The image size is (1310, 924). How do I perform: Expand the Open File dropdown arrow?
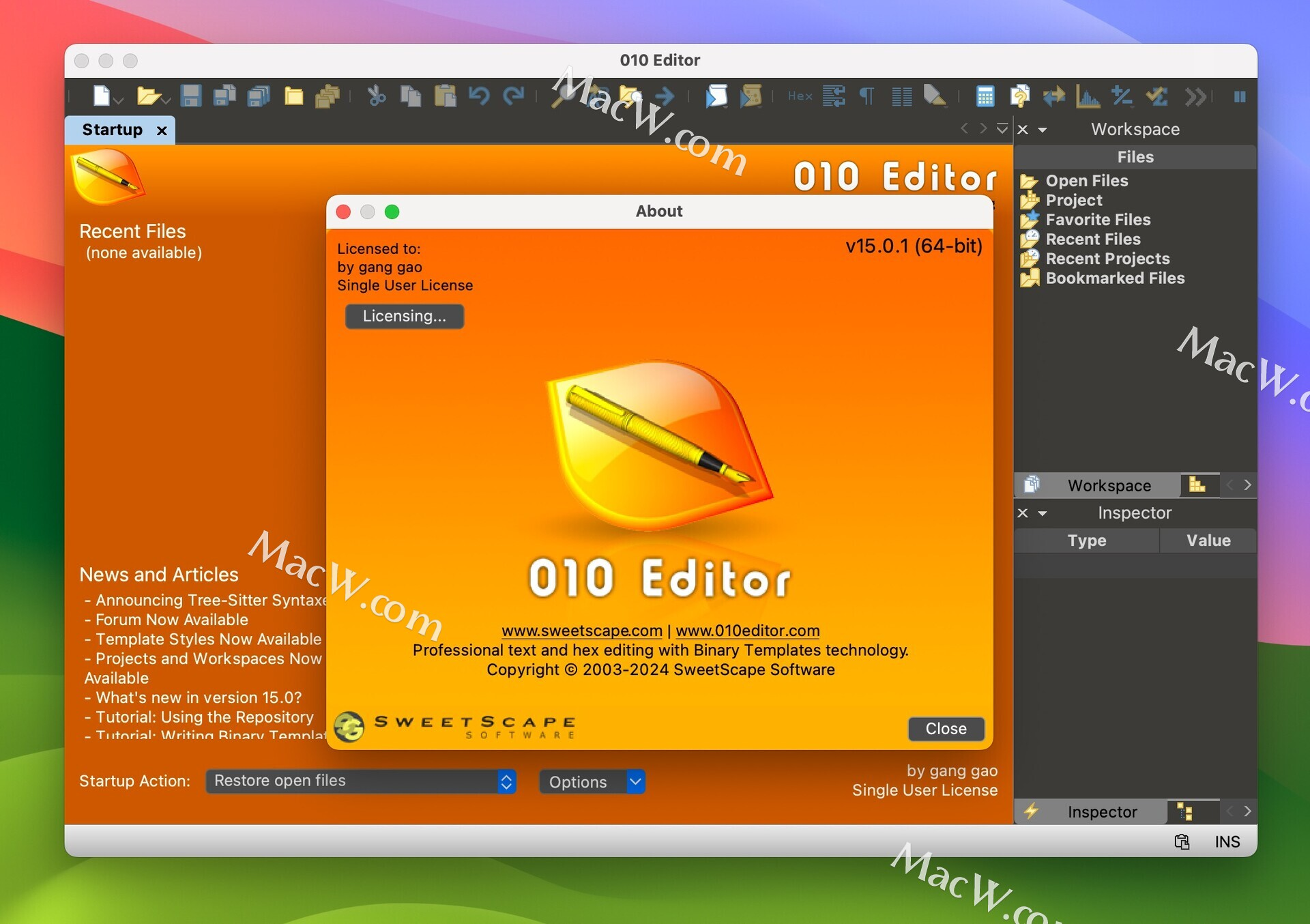click(166, 101)
